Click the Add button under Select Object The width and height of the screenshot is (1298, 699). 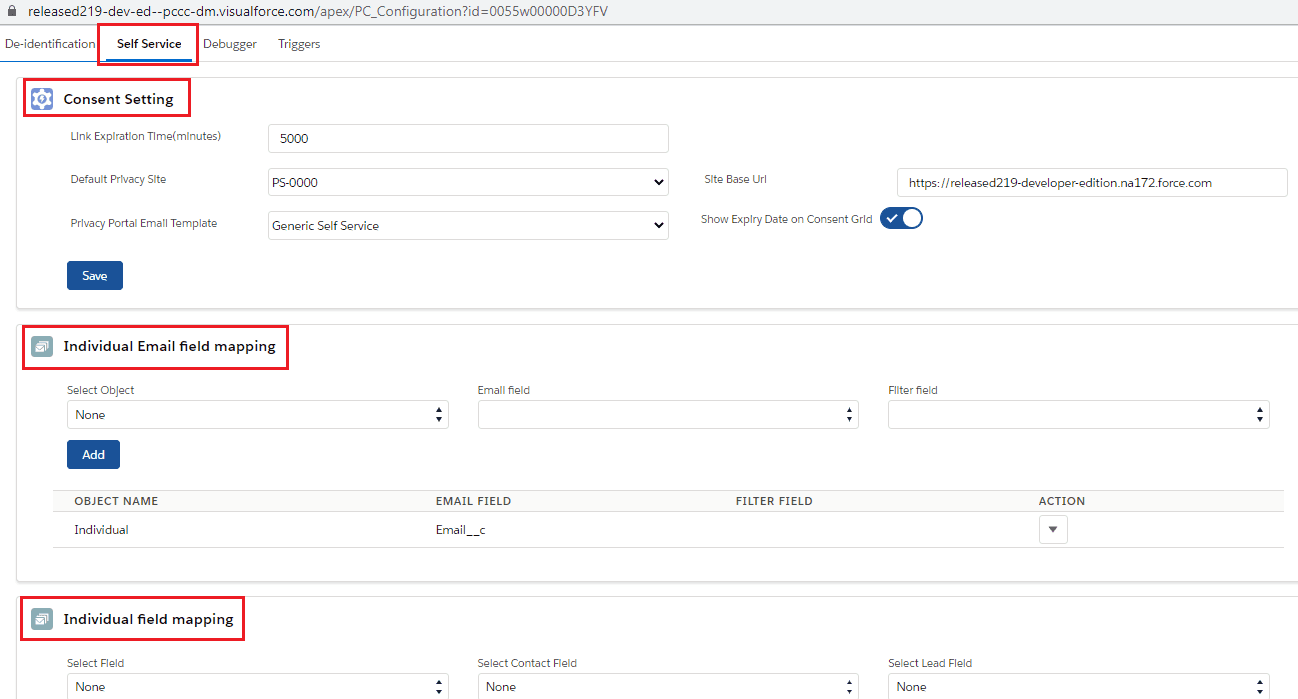click(x=93, y=454)
